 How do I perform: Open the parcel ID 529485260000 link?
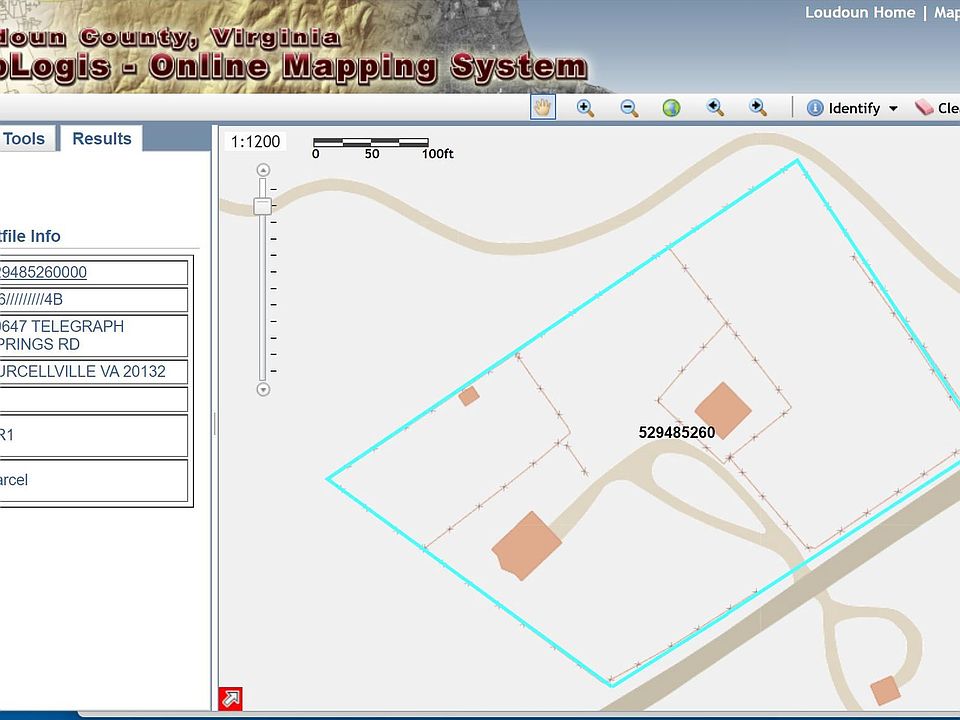[43, 273]
